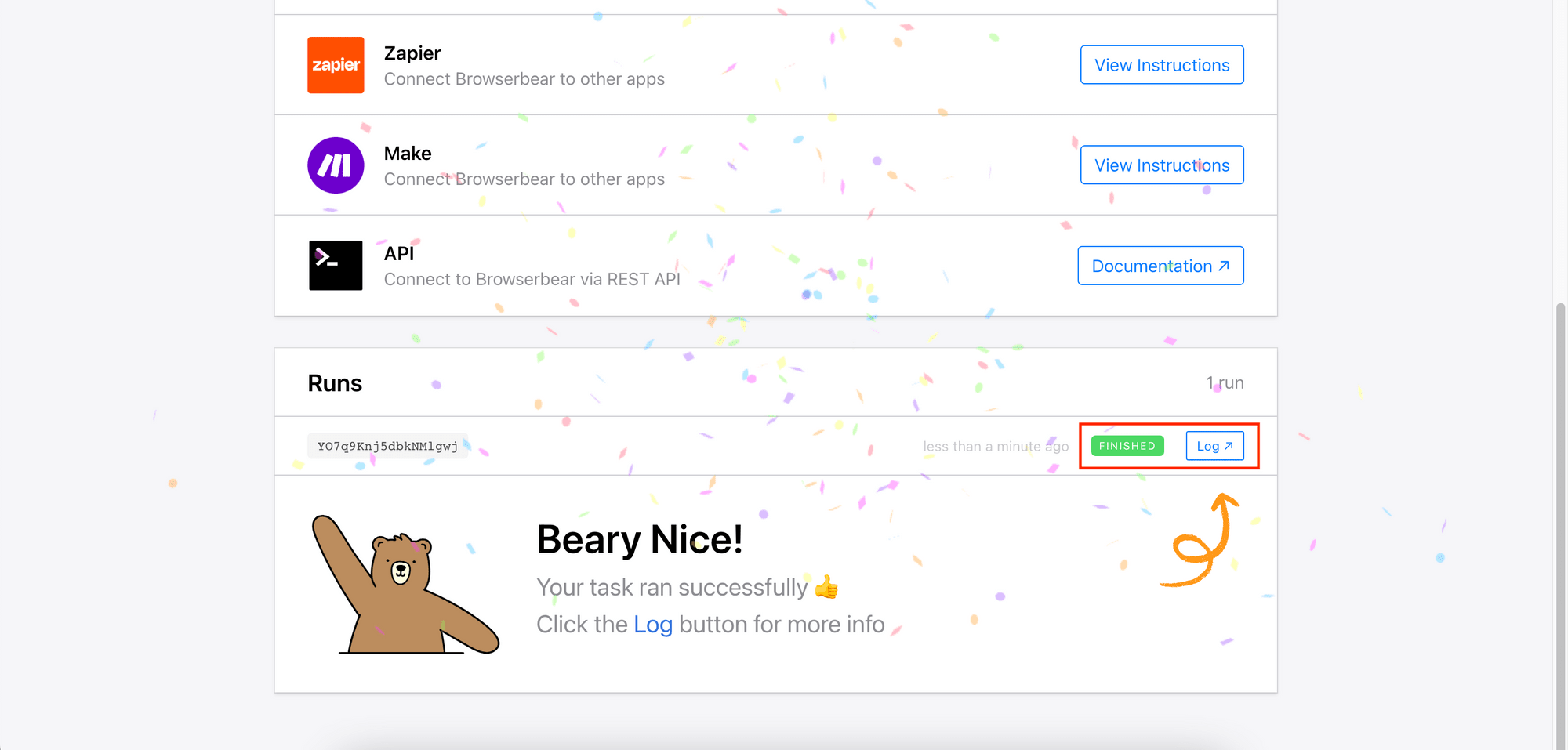Click the FINISHED status badge
This screenshot has width=1568, height=750.
[x=1127, y=445]
